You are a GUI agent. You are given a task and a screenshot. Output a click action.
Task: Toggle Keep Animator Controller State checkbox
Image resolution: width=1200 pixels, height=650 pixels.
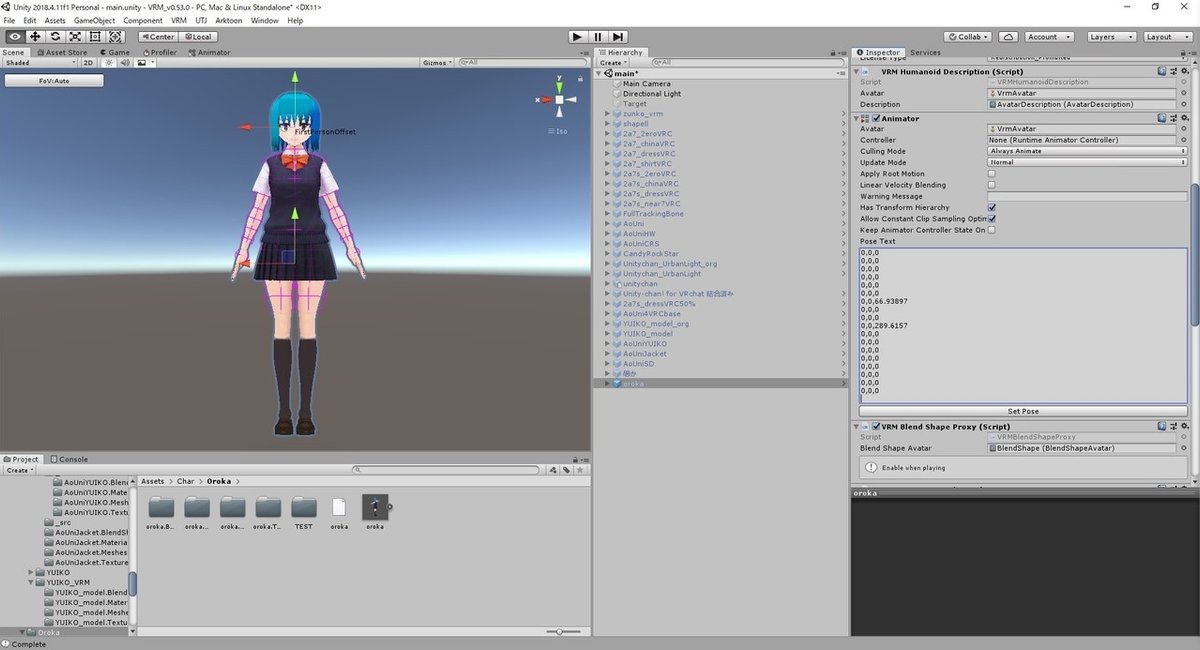click(x=991, y=229)
